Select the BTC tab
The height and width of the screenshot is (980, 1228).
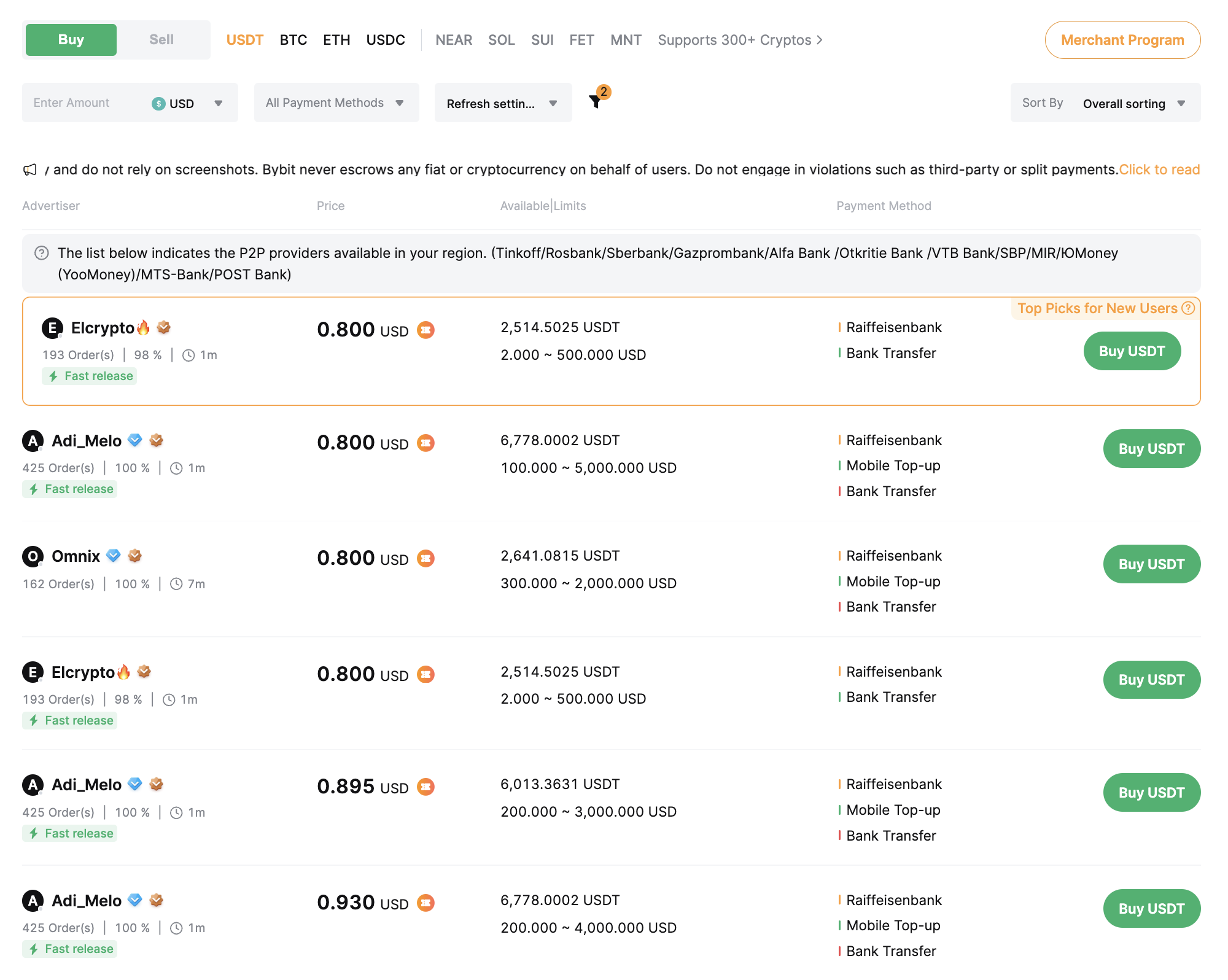pos(293,40)
